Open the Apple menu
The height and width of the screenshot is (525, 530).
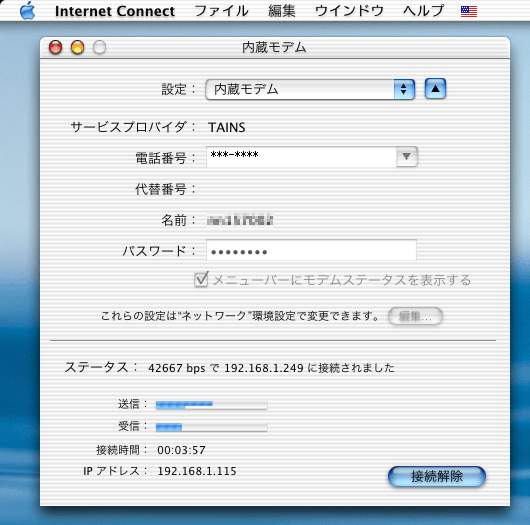pos(27,11)
